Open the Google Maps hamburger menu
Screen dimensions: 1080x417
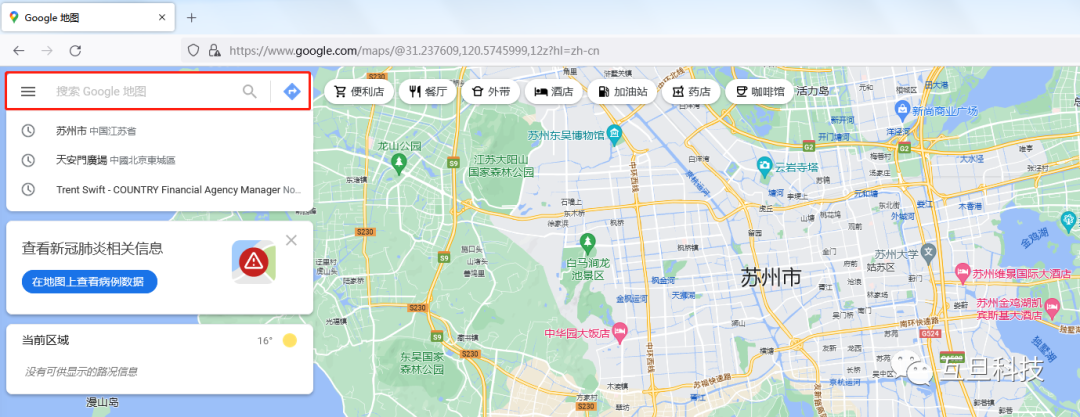[28, 91]
